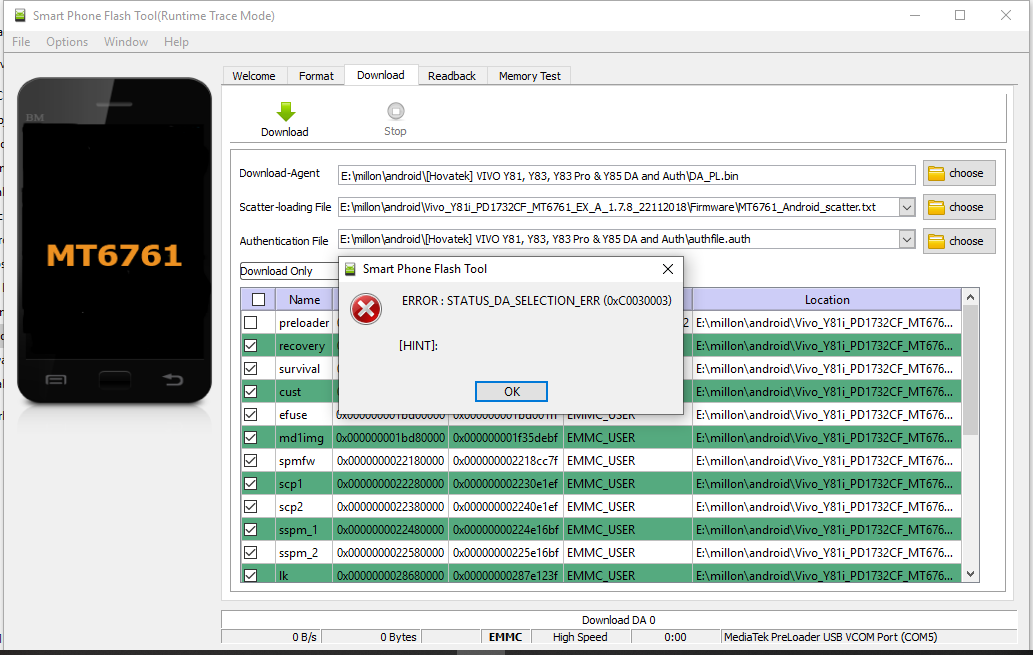Choose a Download-Agent file
1033x655 pixels.
pos(959,173)
